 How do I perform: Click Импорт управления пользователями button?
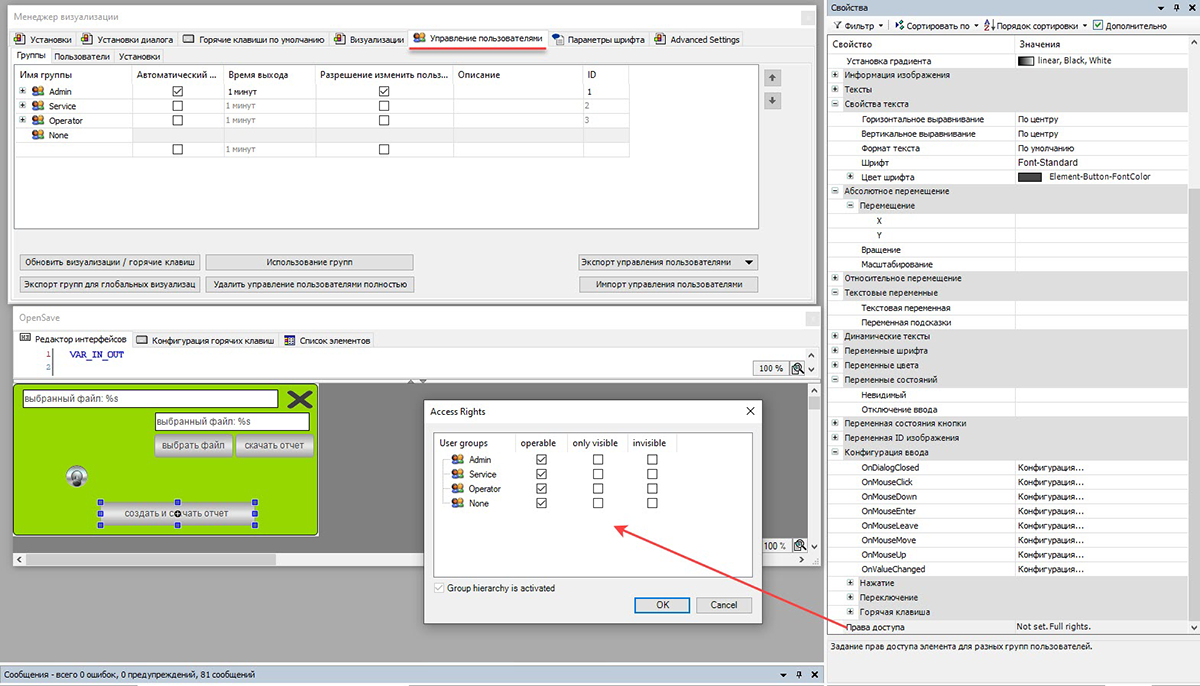(668, 284)
